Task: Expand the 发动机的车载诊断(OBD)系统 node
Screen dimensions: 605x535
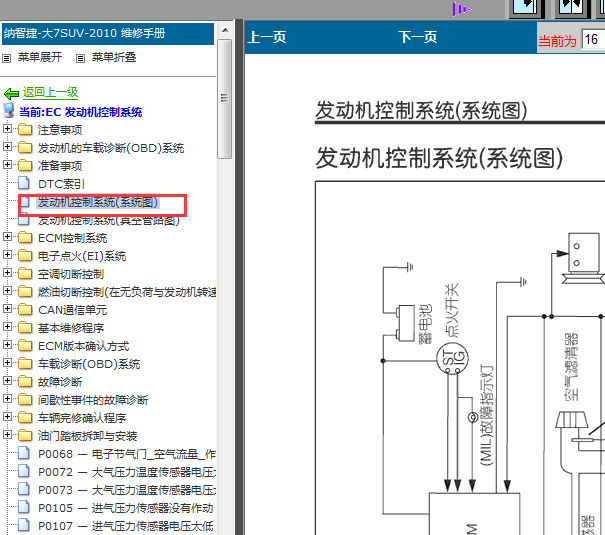Action: [7, 147]
